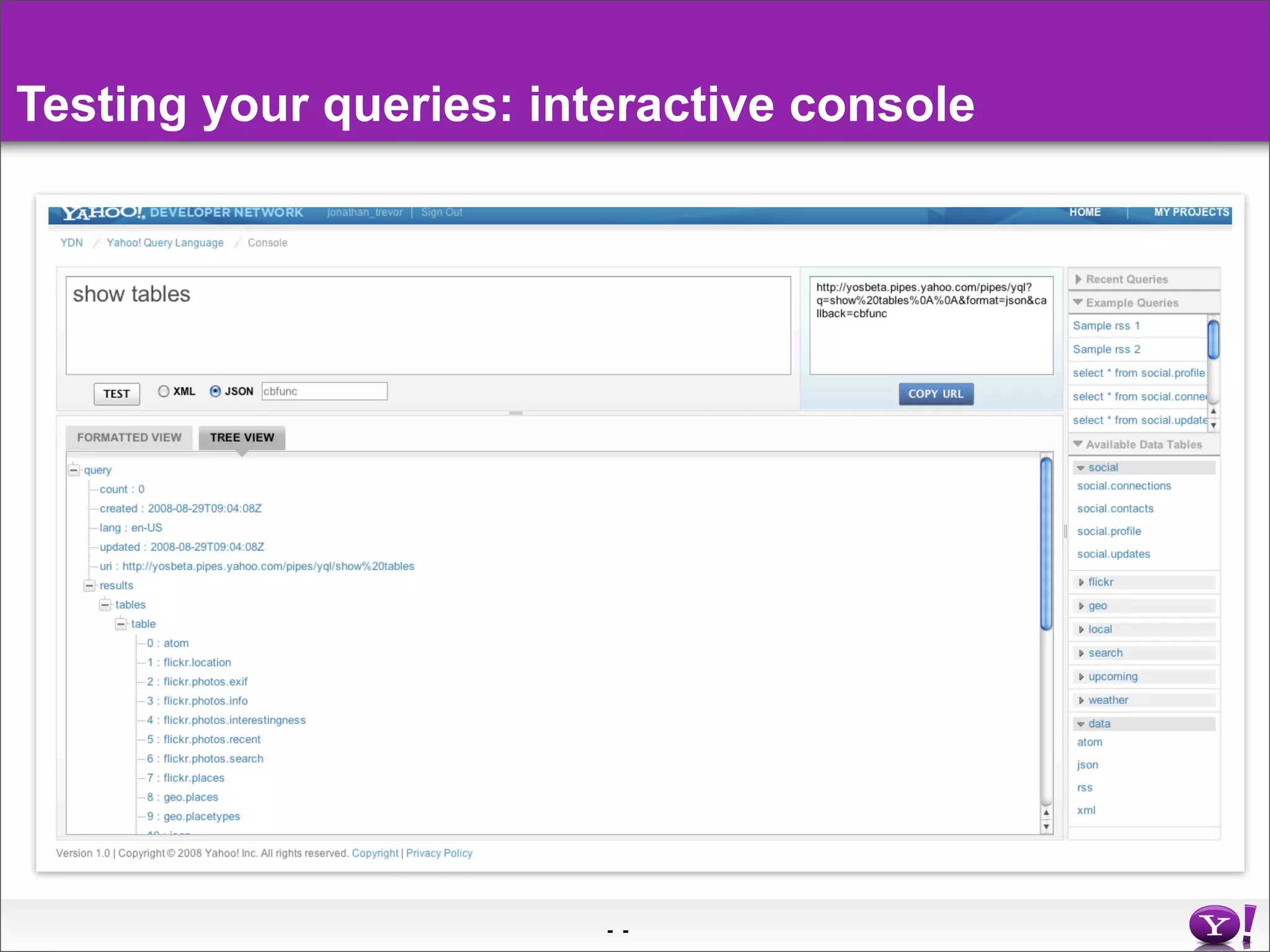Load select * from social.connections example
This screenshot has height=952, width=1270.
[x=1139, y=396]
